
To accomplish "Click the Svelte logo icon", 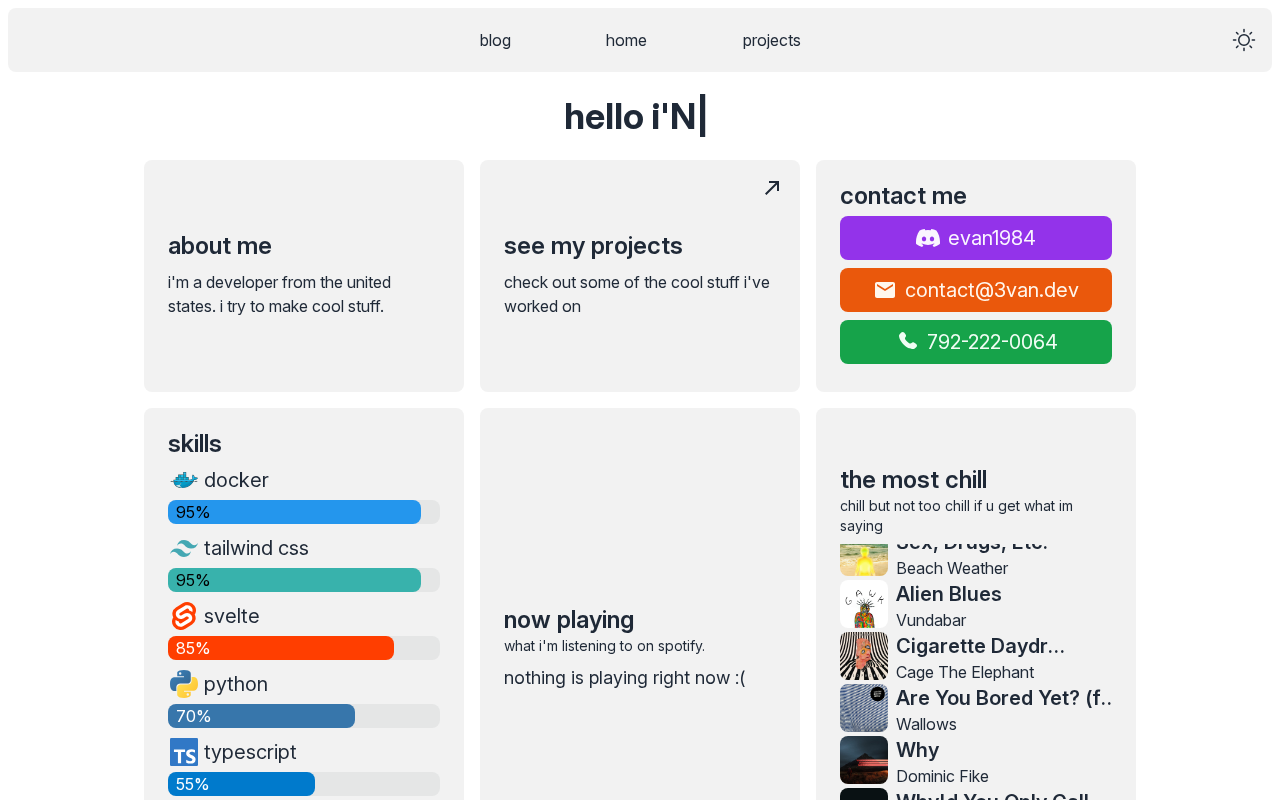I will [184, 616].
